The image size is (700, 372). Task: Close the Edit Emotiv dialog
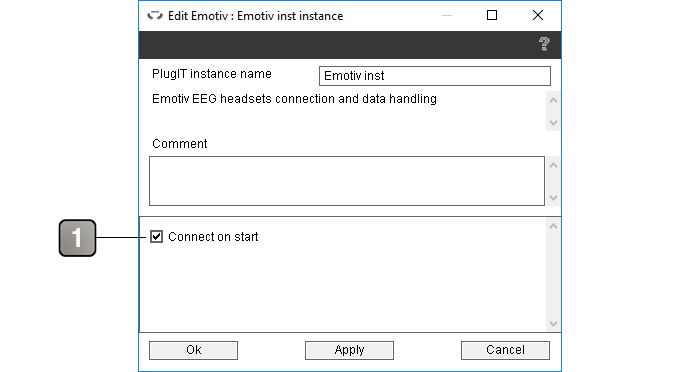tap(538, 16)
